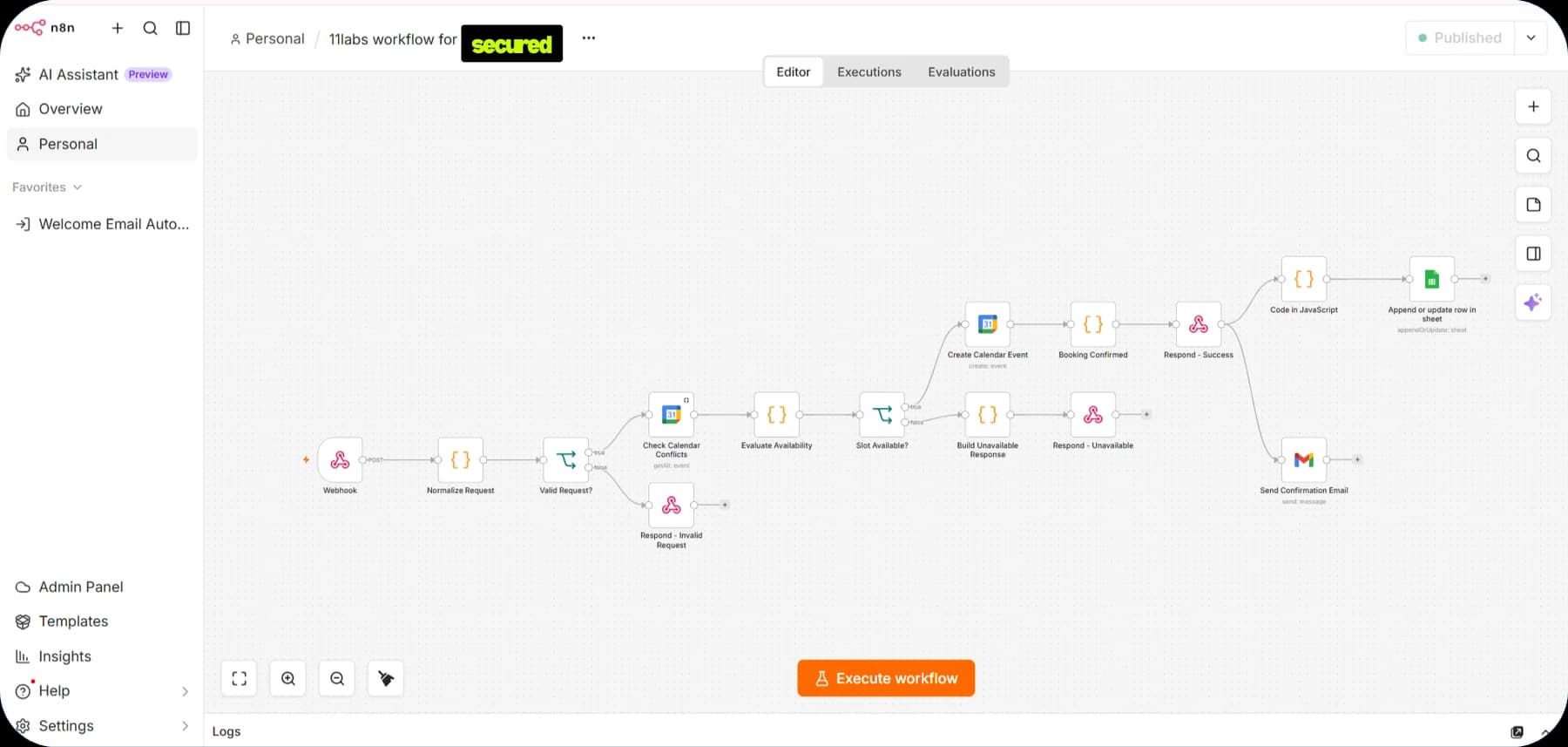
Task: Open the Logs panel
Action: click(226, 731)
